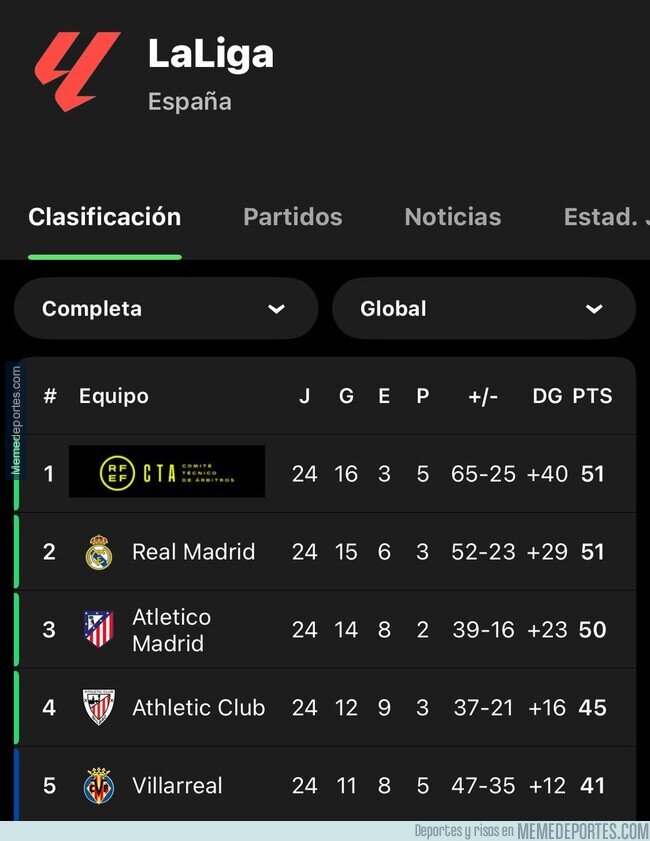Click the red LaLiga logo icon
The height and width of the screenshot is (841, 650).
point(78,70)
